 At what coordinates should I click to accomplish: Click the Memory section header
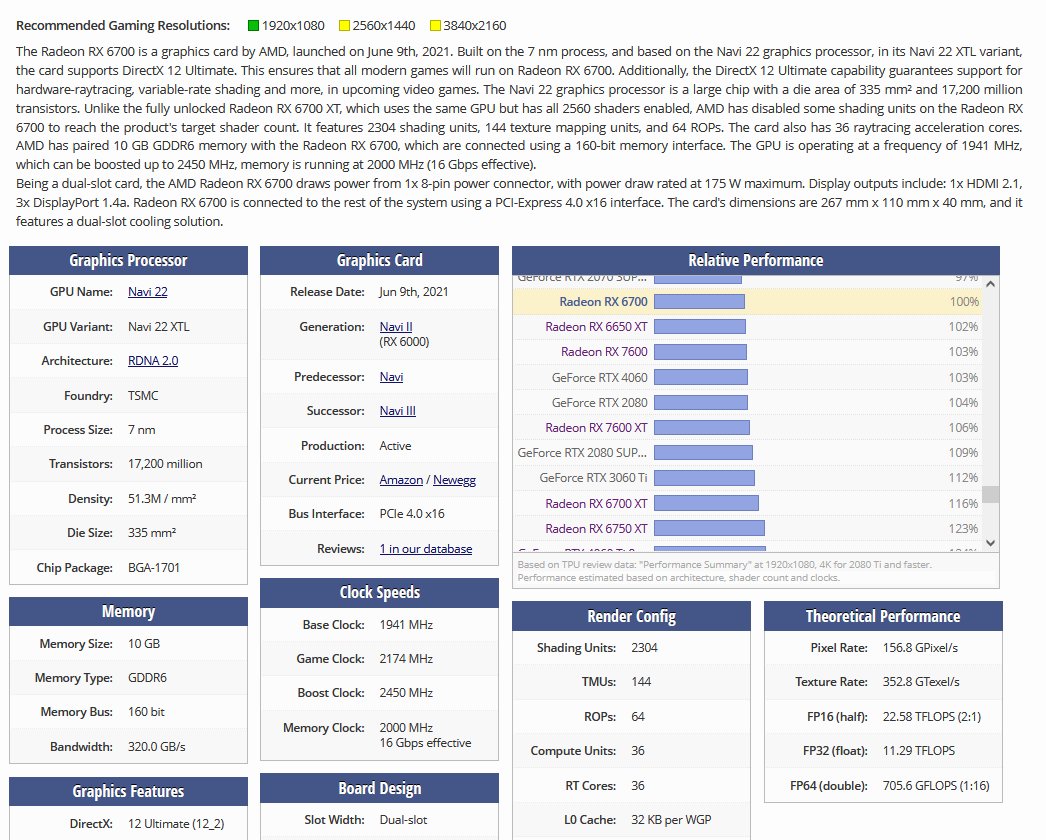point(128,611)
